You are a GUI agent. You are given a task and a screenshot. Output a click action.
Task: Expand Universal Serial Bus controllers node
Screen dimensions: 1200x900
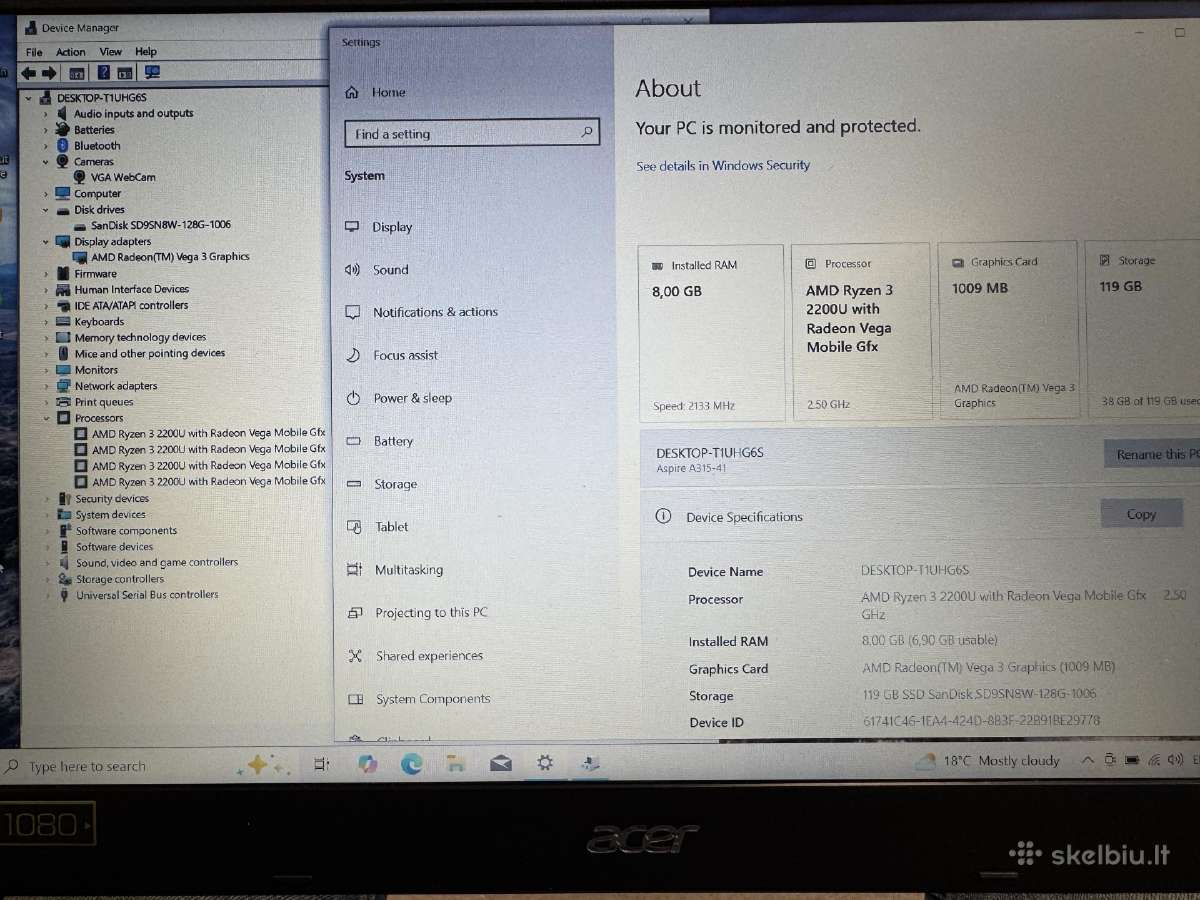[47, 595]
